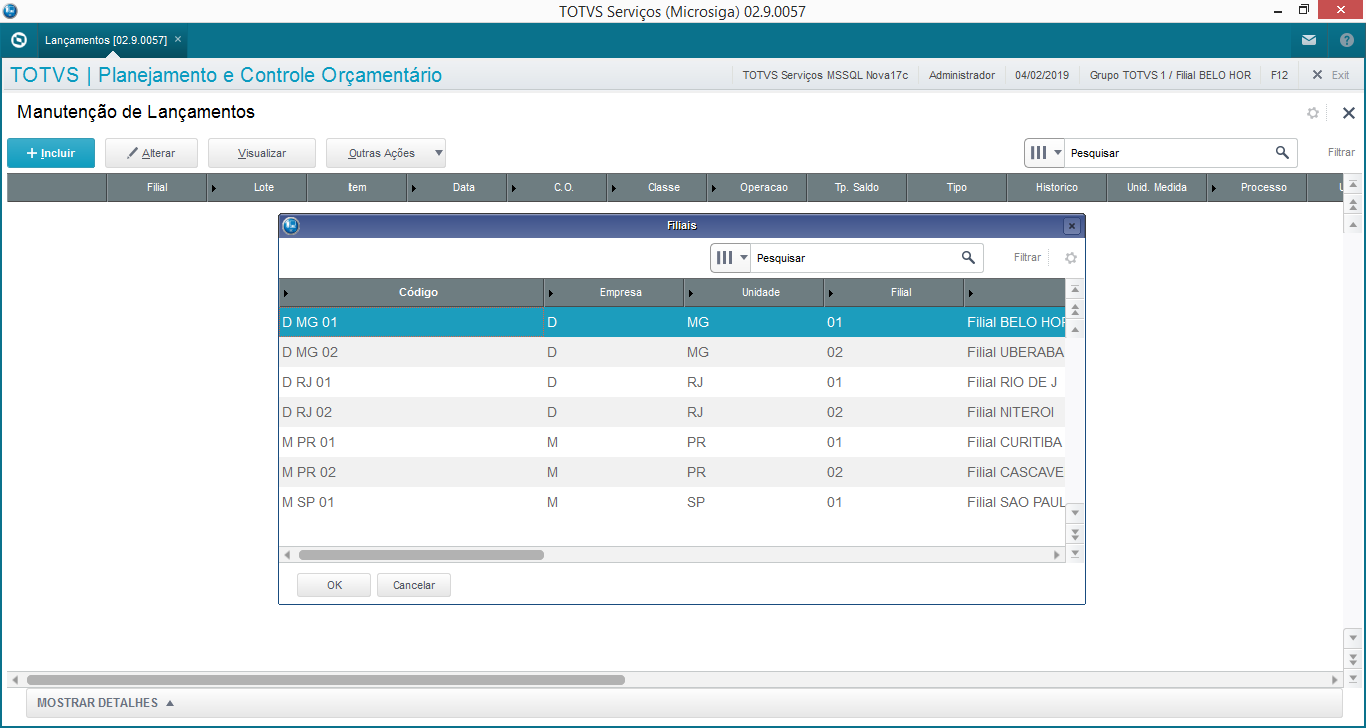Click the Incluir button
Screen dimensions: 1366x728
[51, 153]
